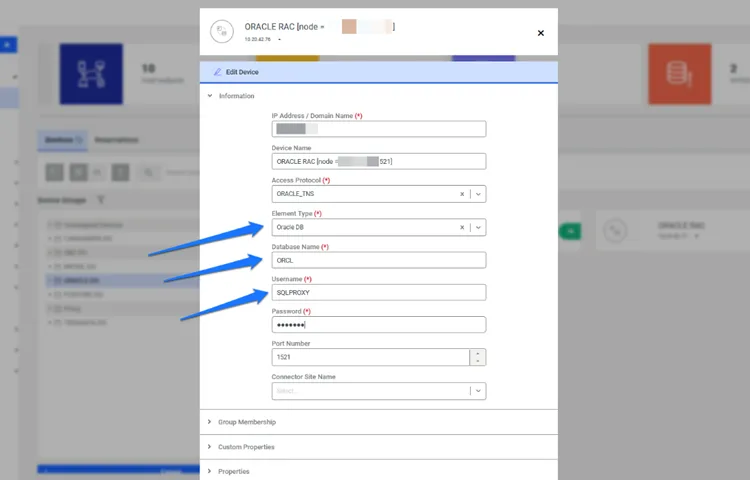750x480 pixels.
Task: Select the Edit Device header bar
Action: (379, 72)
